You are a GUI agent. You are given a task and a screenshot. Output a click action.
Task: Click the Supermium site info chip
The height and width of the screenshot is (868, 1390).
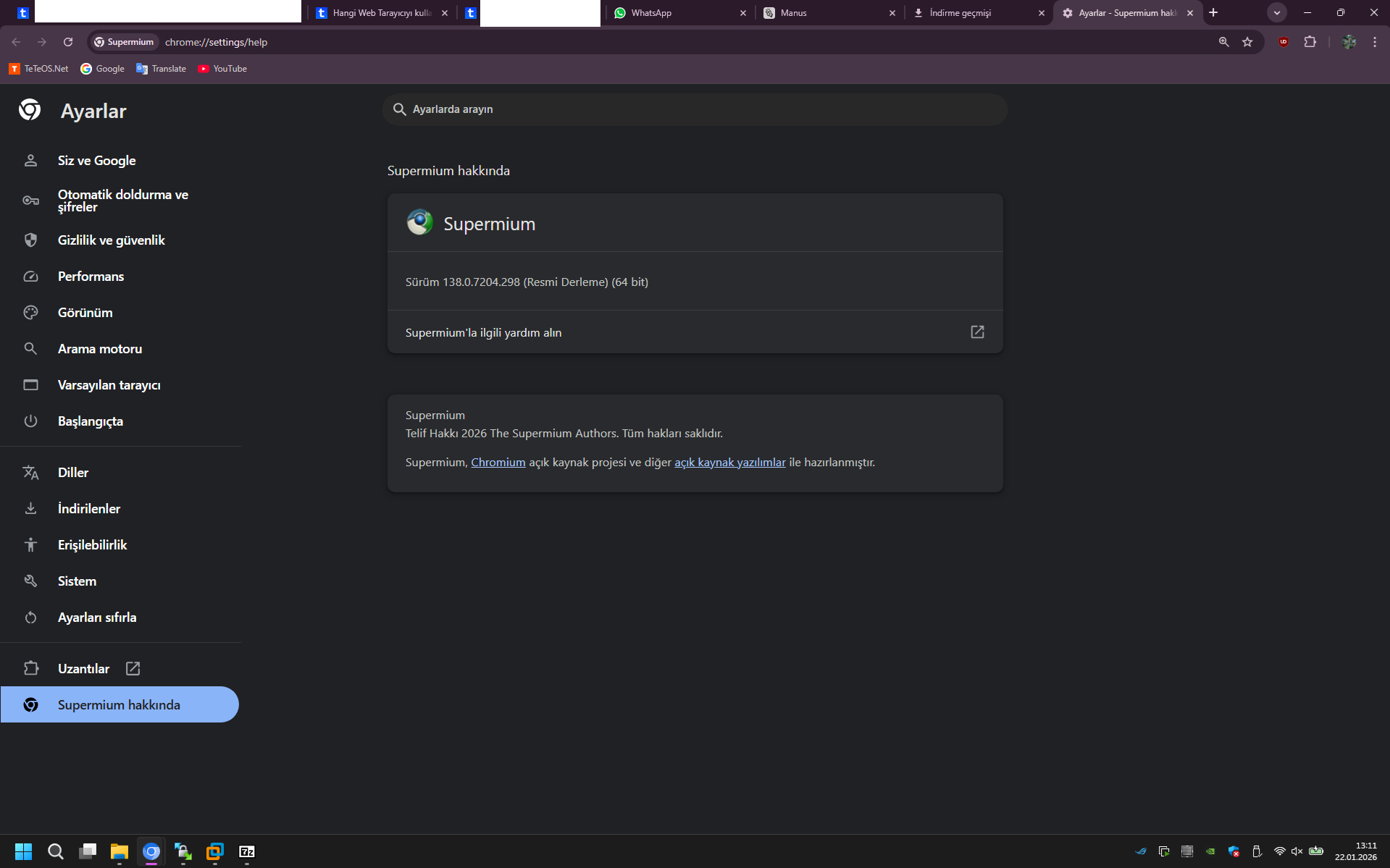(x=124, y=42)
